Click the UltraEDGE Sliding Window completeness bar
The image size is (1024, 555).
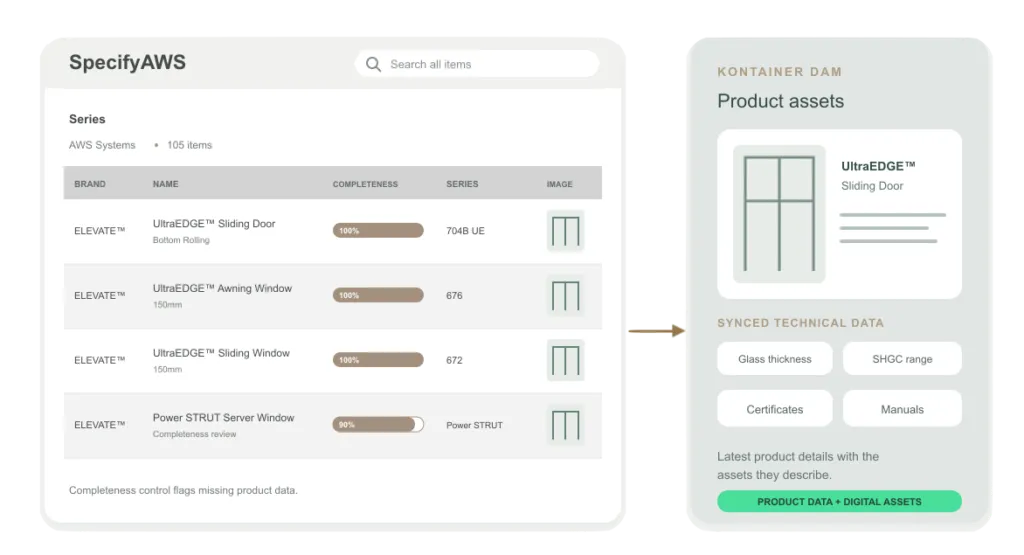[378, 360]
